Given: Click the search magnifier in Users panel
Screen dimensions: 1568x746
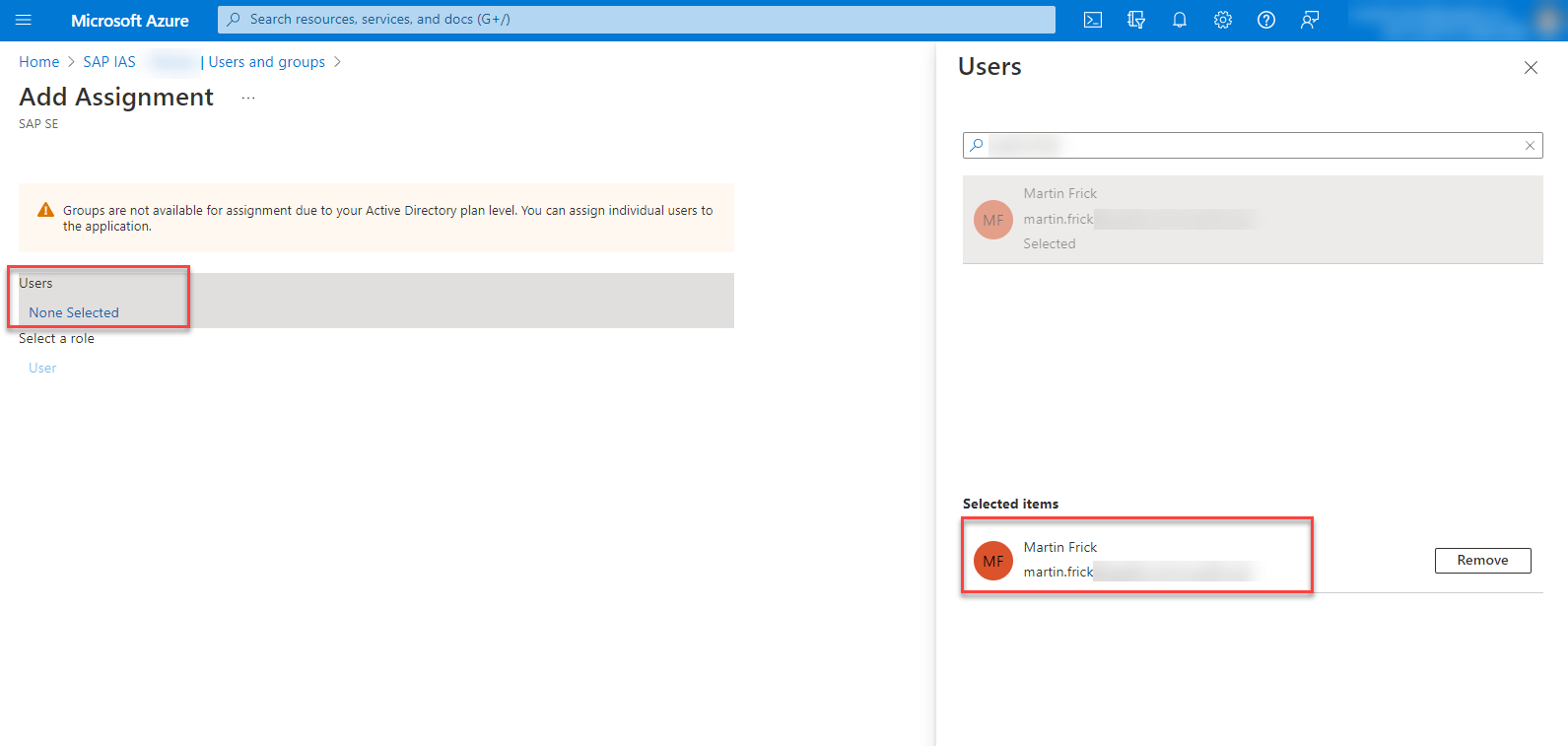Looking at the screenshot, I should 977,145.
